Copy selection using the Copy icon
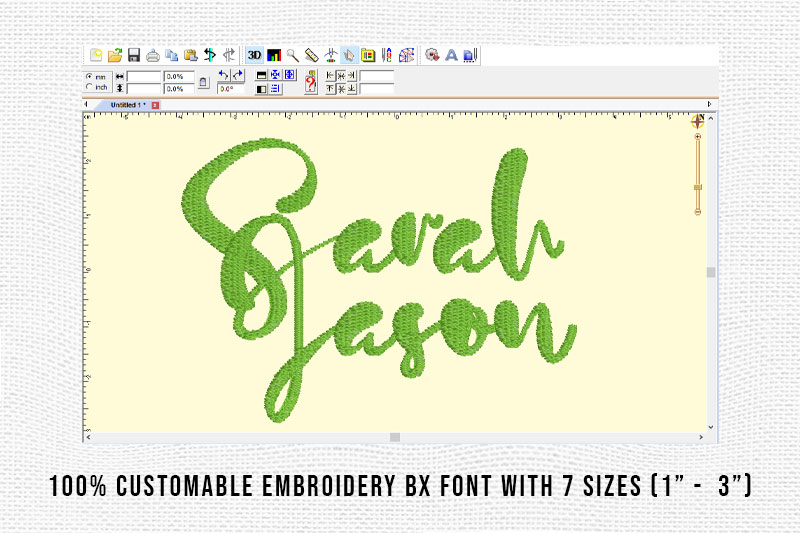 coord(172,55)
